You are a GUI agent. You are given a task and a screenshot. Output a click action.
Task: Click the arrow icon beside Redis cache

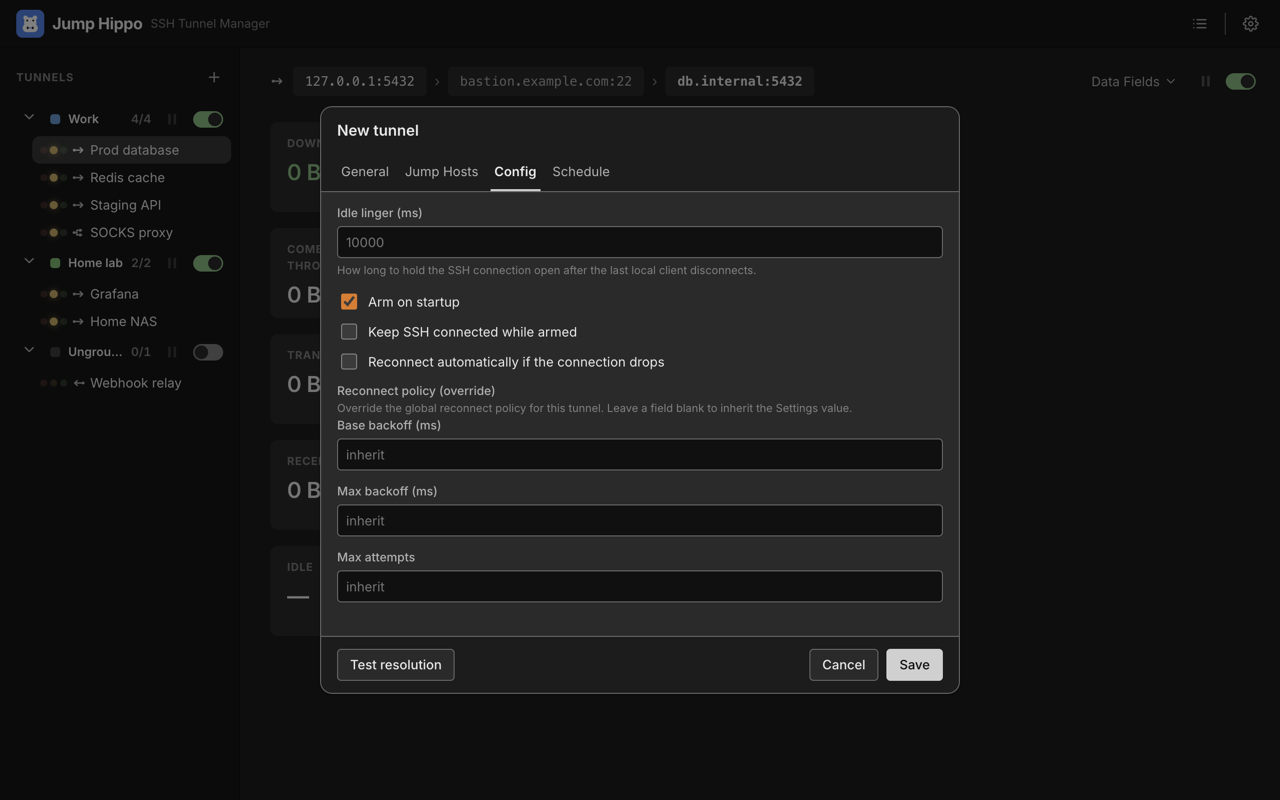tap(78, 177)
